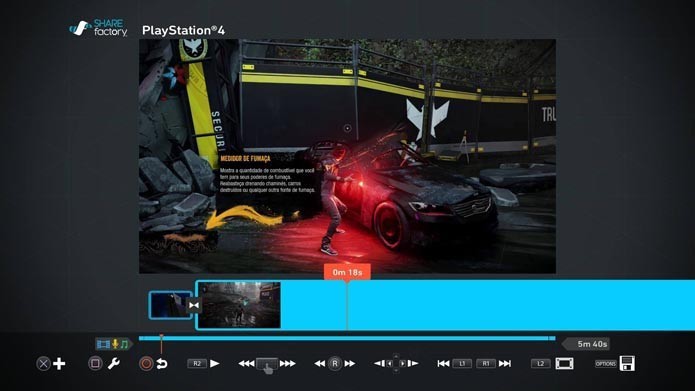This screenshot has width=695, height=391.
Task: Click the red playhead on overview bar
Action: coord(161,343)
